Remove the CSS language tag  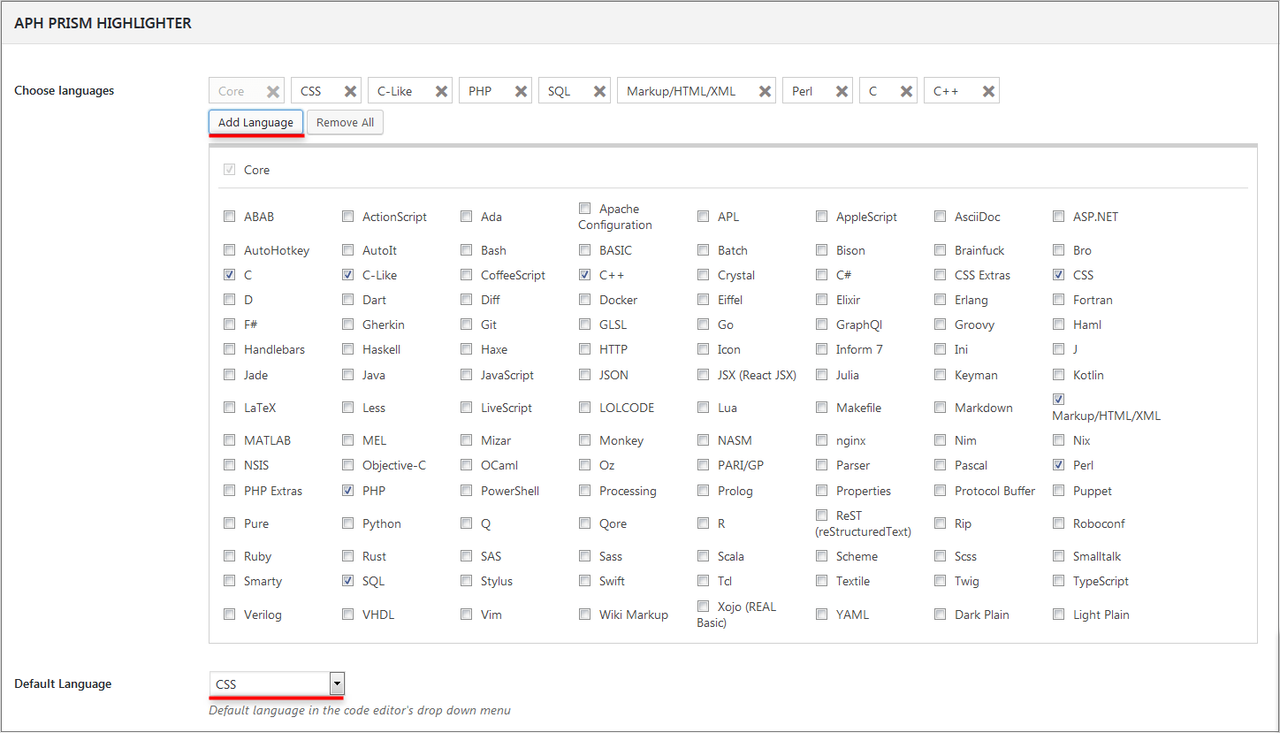tap(350, 91)
